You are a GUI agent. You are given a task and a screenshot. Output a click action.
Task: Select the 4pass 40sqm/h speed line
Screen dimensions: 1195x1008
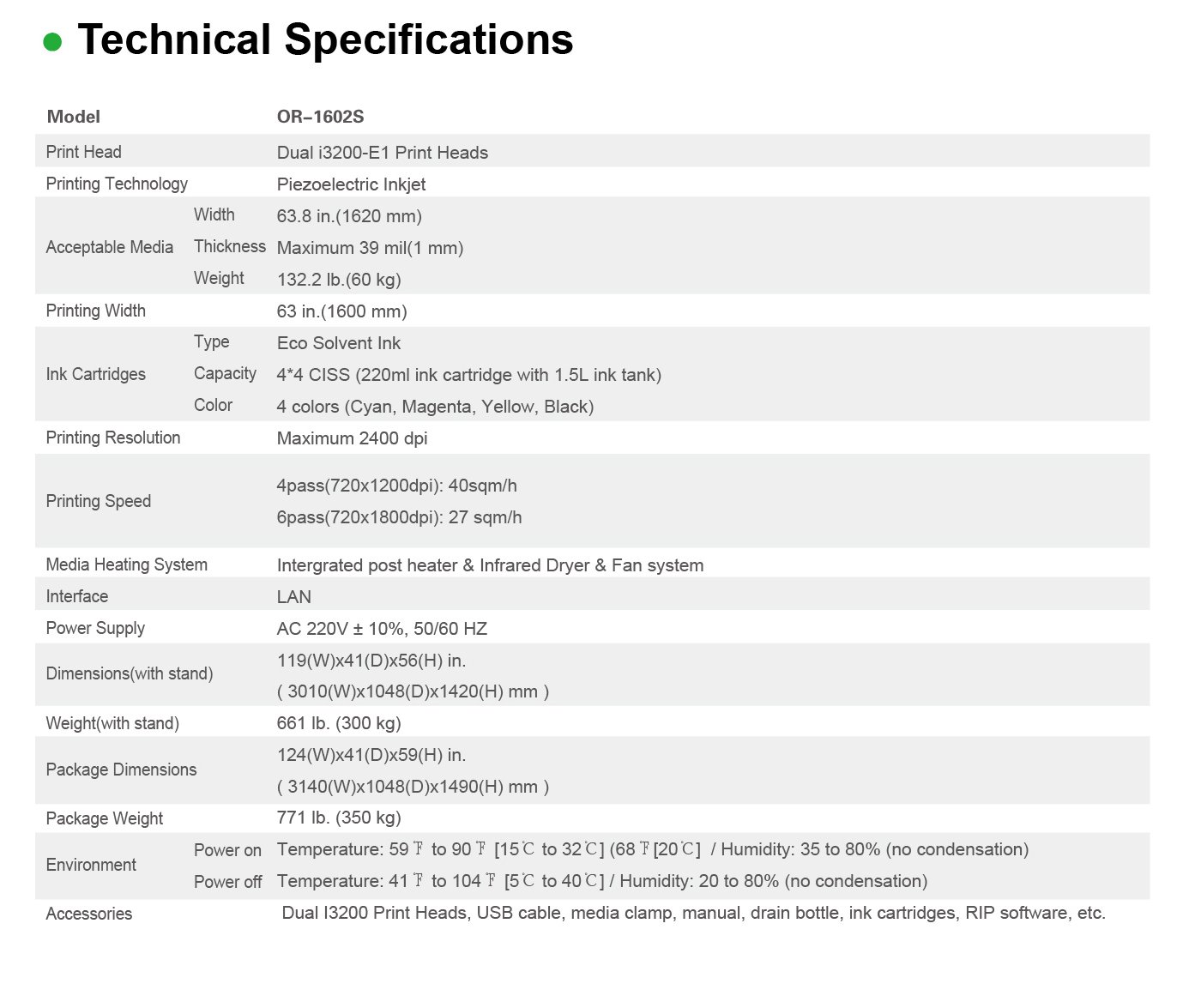point(396,486)
